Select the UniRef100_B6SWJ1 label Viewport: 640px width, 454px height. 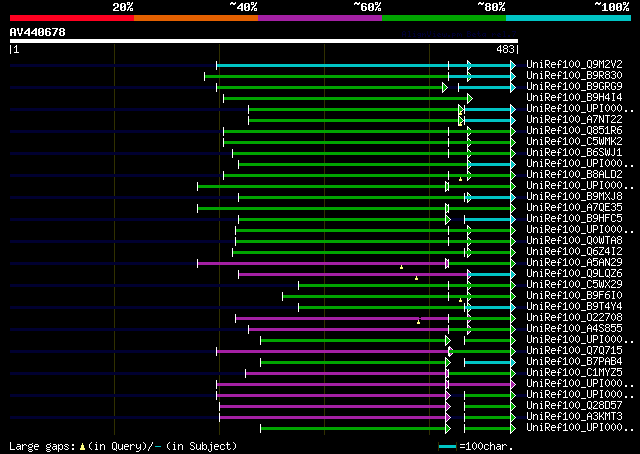[574, 153]
